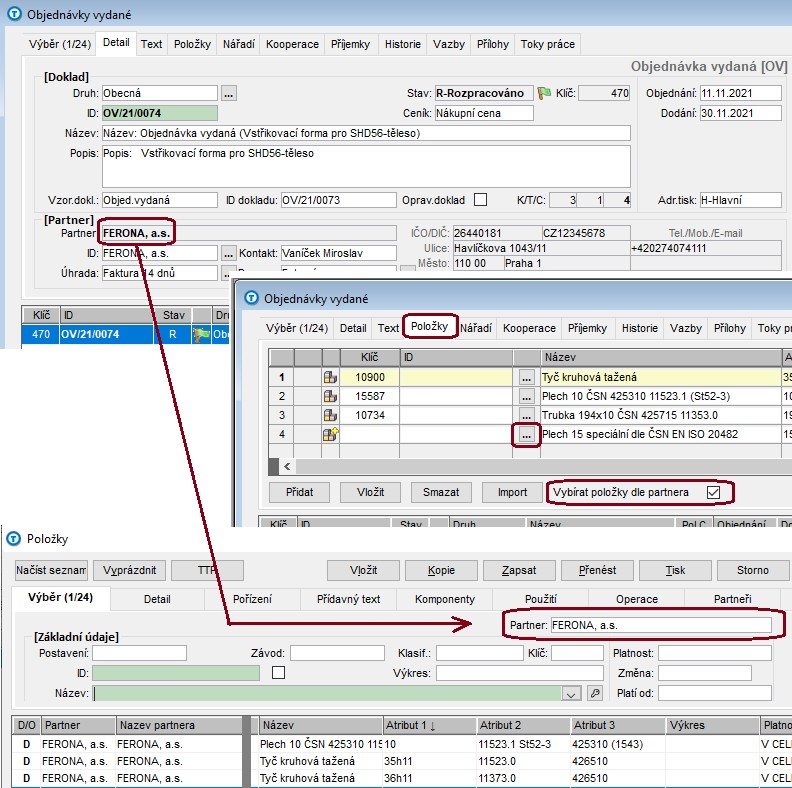The image size is (792, 788).
Task: Click the Výkres input field
Action: click(x=520, y=673)
